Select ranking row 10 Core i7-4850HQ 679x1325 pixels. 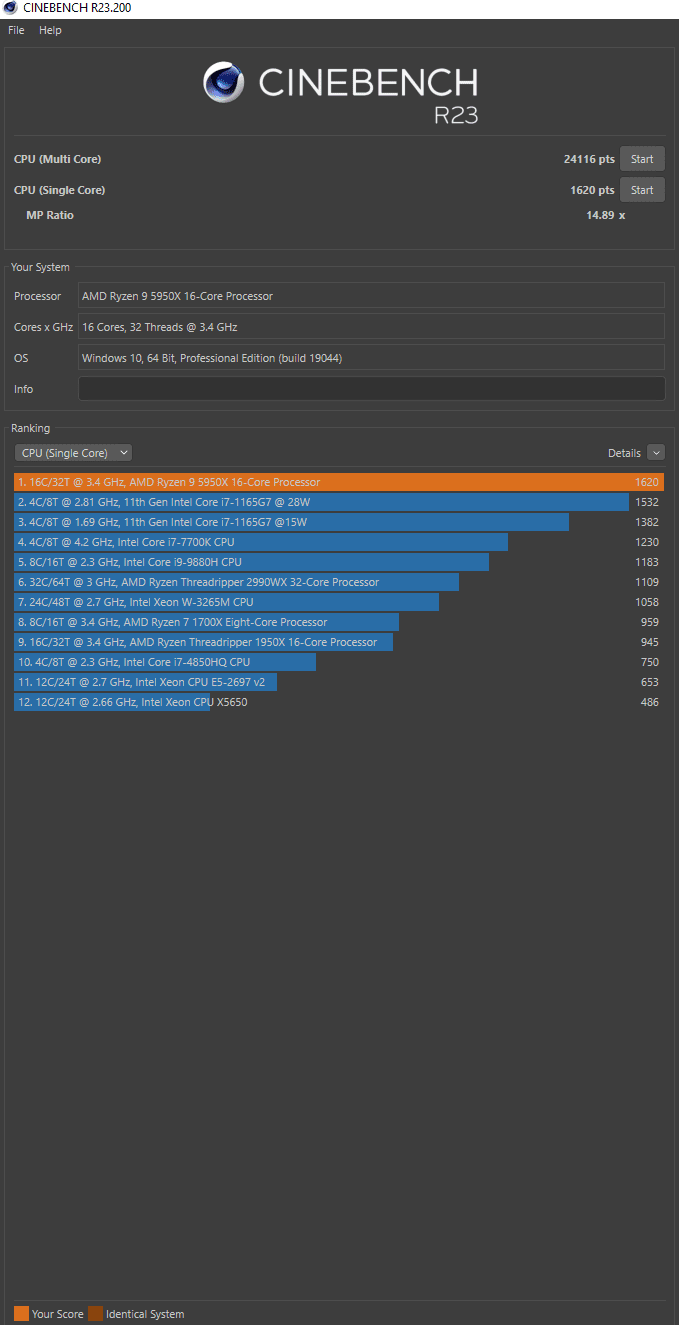tap(339, 662)
